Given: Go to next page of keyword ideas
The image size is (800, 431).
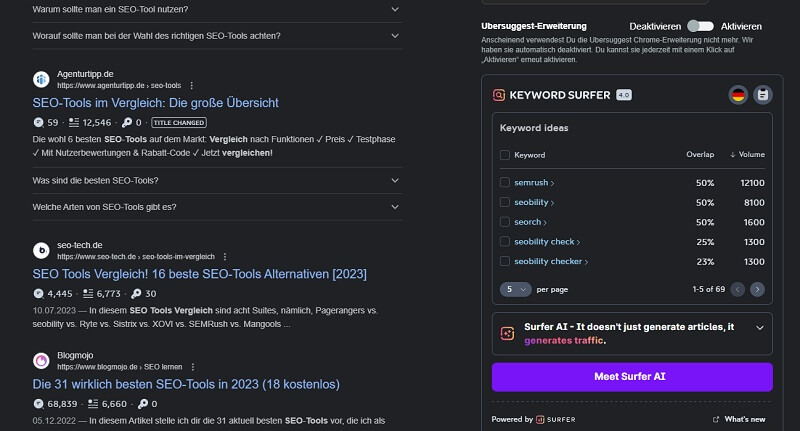Looking at the screenshot, I should [757, 289].
